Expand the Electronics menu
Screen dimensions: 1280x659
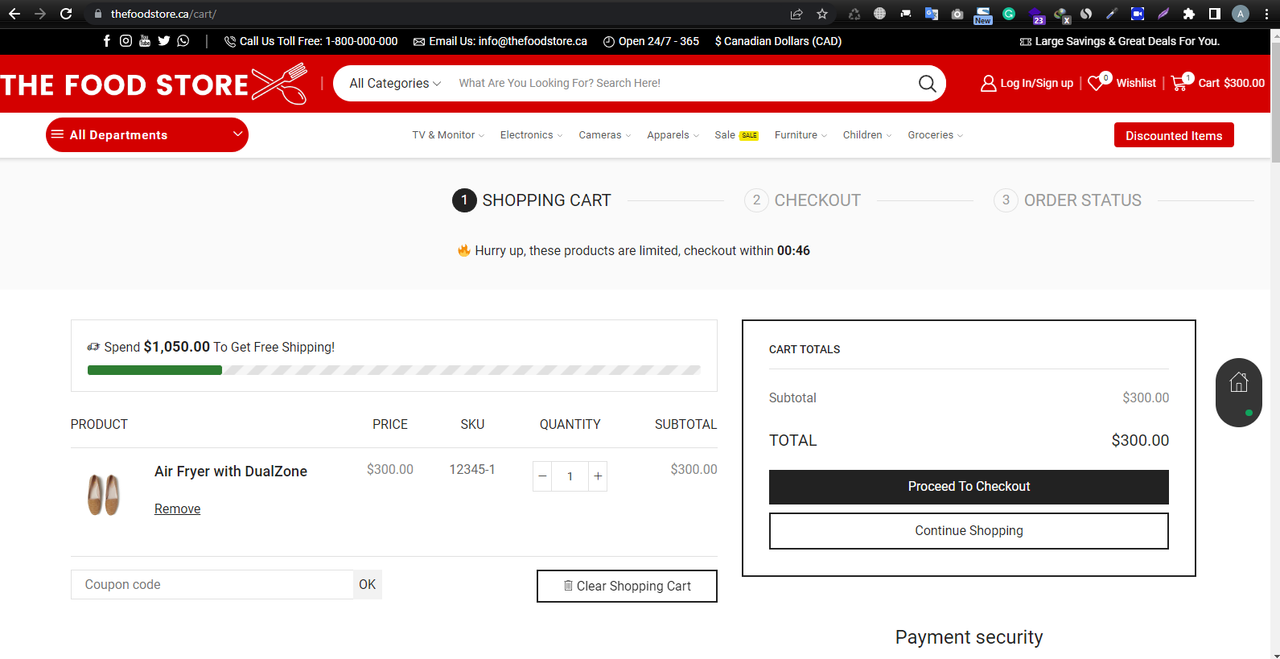point(531,135)
